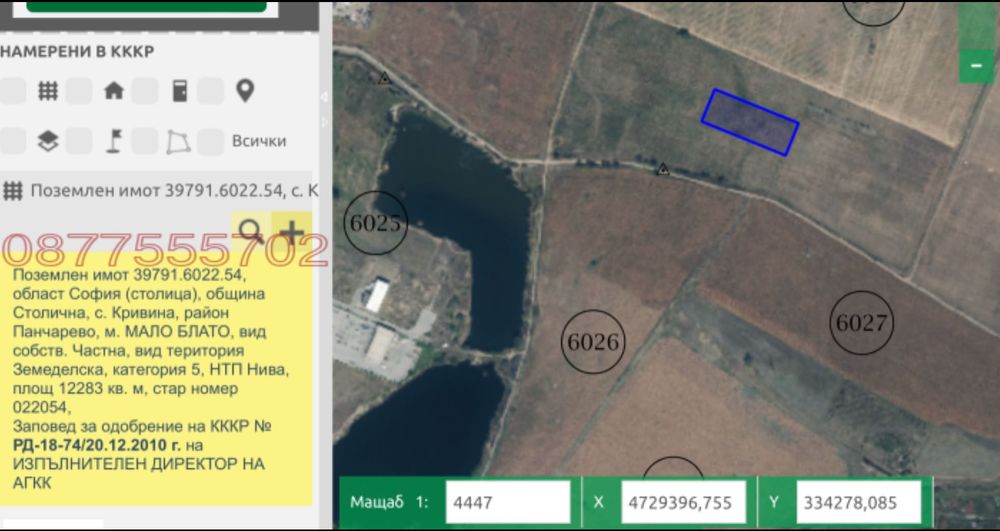
Task: Click the zoom out minus button on map
Action: point(976,66)
